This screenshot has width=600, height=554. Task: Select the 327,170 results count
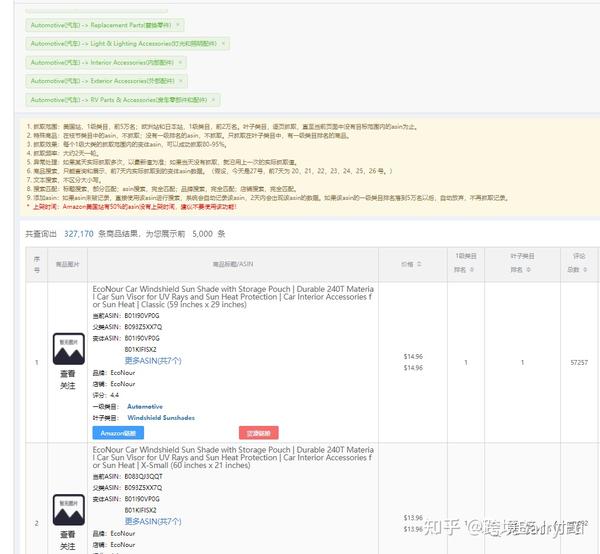(78, 234)
